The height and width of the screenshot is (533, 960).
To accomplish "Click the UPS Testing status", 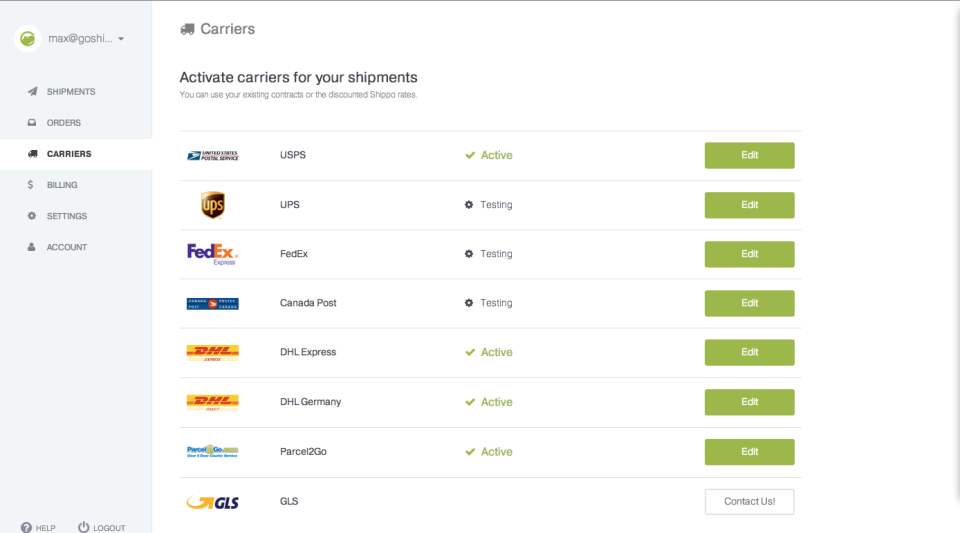I will [x=489, y=205].
